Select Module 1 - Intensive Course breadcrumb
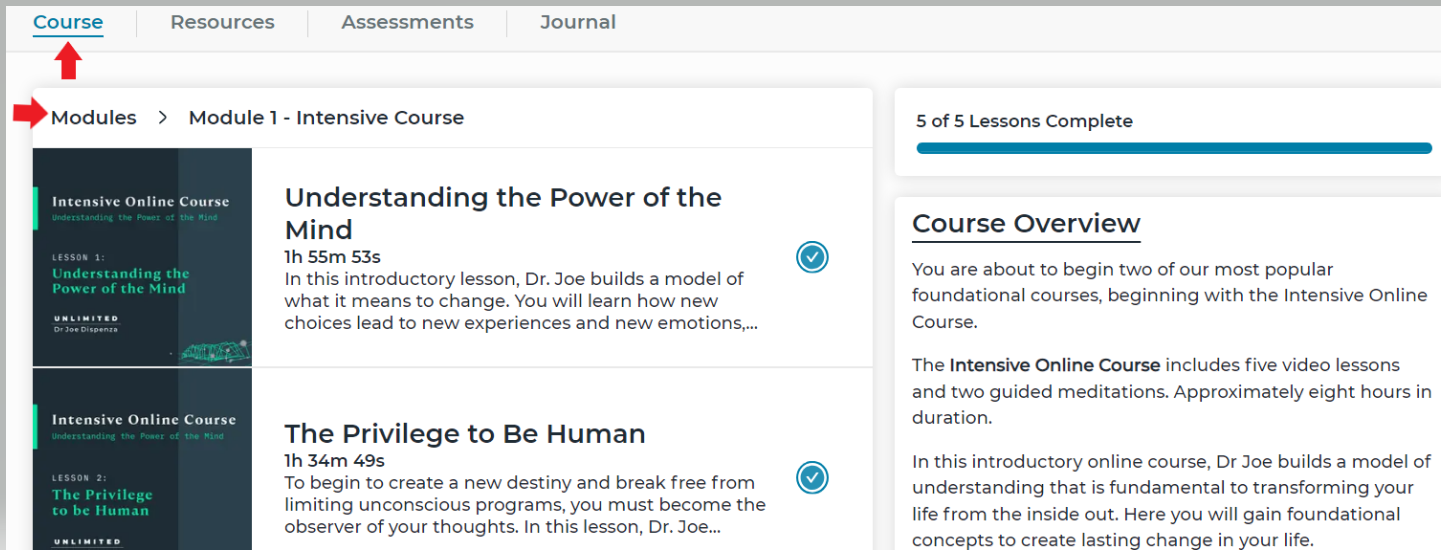The image size is (1441, 550). tap(326, 117)
